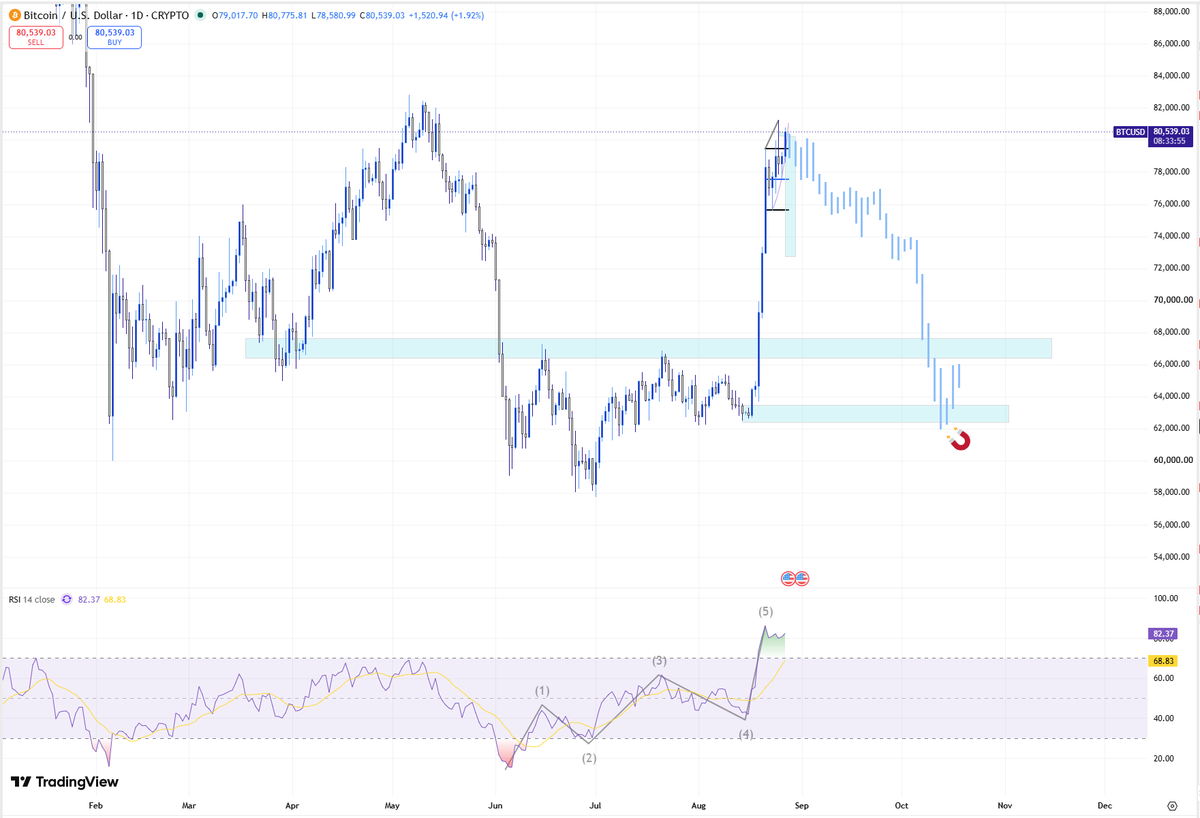The width and height of the screenshot is (1200, 818).
Task: Open chart settings gear at bottom right
Action: 1171,804
